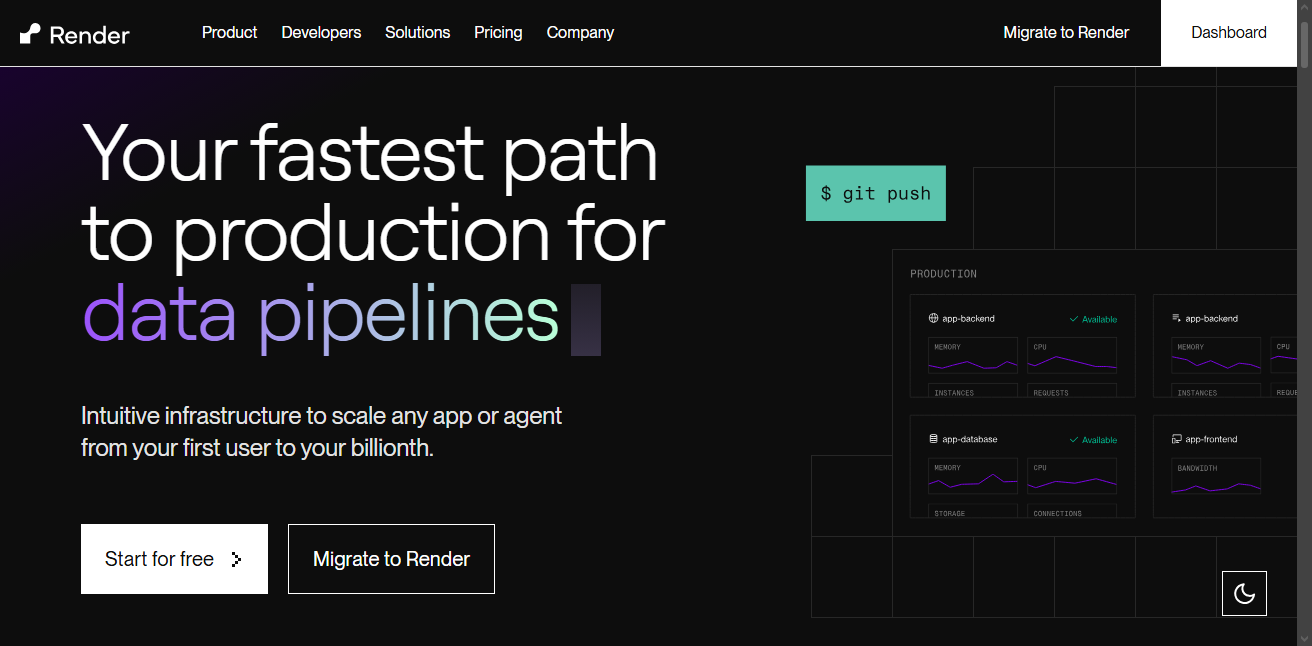Screen dimensions: 1312x646
Task: Click the PRODUCTION panel label
Action: click(943, 274)
